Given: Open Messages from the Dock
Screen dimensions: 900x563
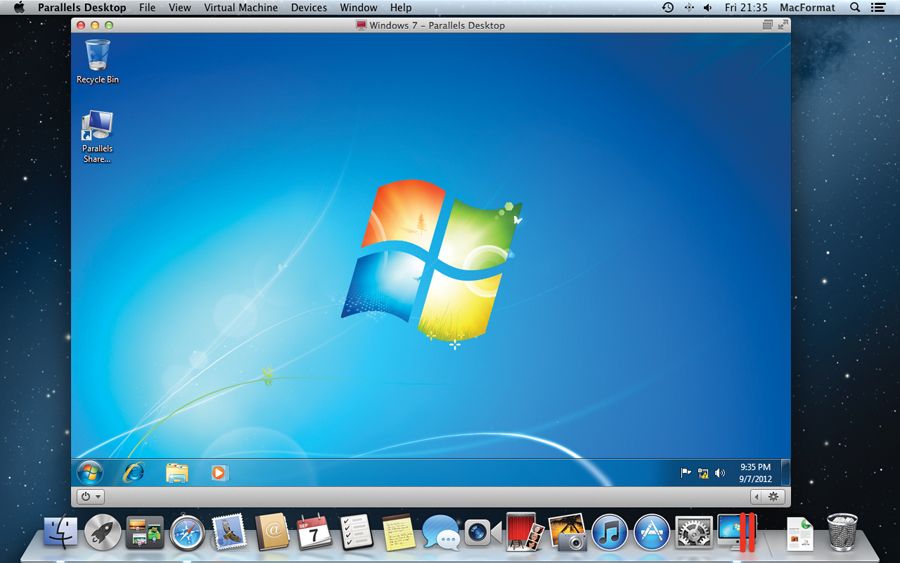Looking at the screenshot, I should [x=441, y=532].
